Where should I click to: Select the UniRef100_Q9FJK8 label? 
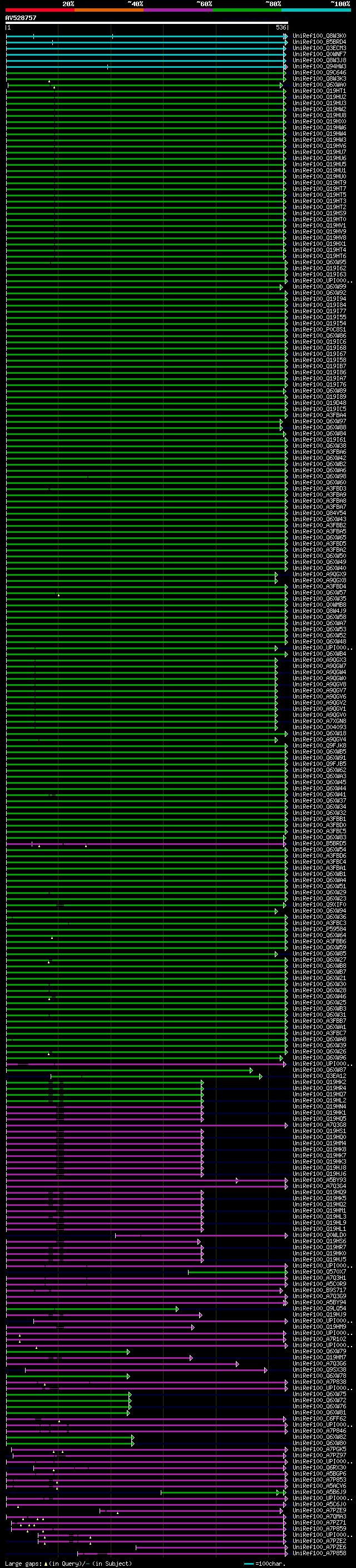point(319,746)
